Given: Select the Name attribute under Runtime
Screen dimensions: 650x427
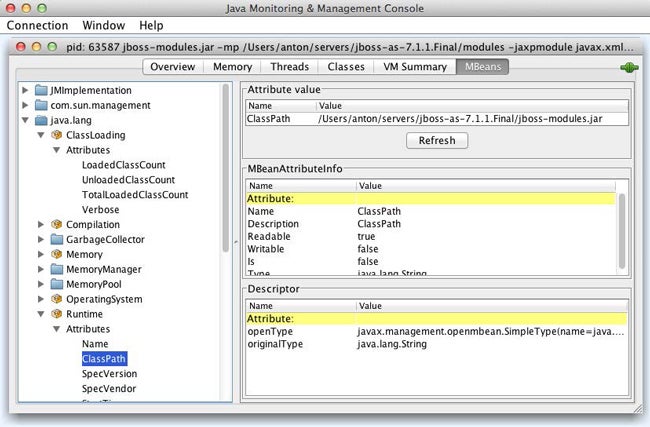Looking at the screenshot, I should coord(95,344).
